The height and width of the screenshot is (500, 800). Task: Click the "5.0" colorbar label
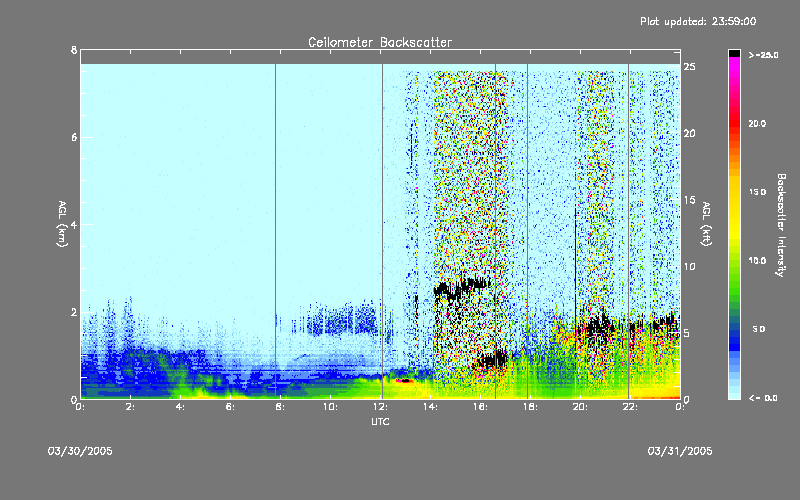point(759,329)
